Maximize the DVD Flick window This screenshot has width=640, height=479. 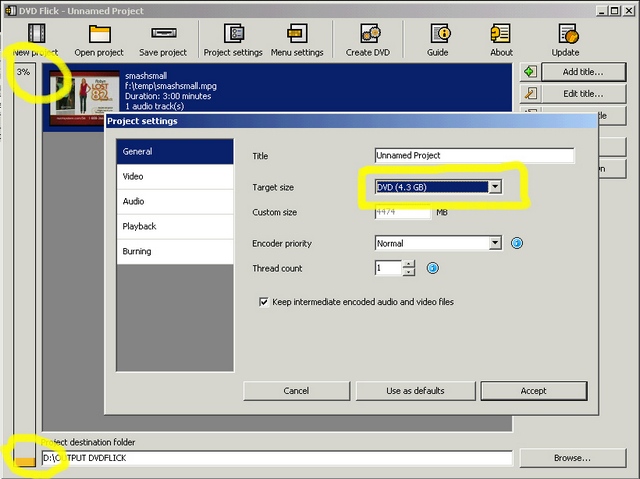tap(614, 11)
